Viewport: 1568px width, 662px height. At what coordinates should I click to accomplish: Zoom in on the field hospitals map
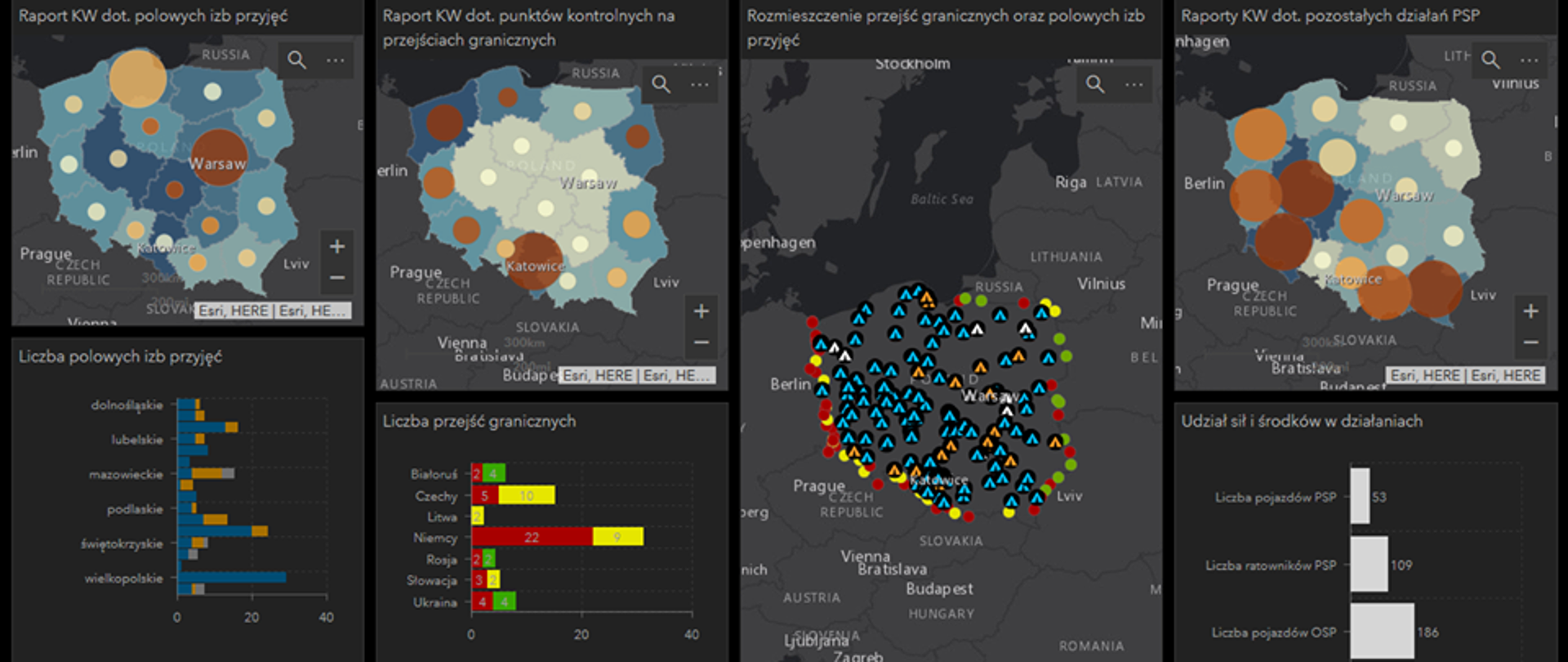click(336, 246)
